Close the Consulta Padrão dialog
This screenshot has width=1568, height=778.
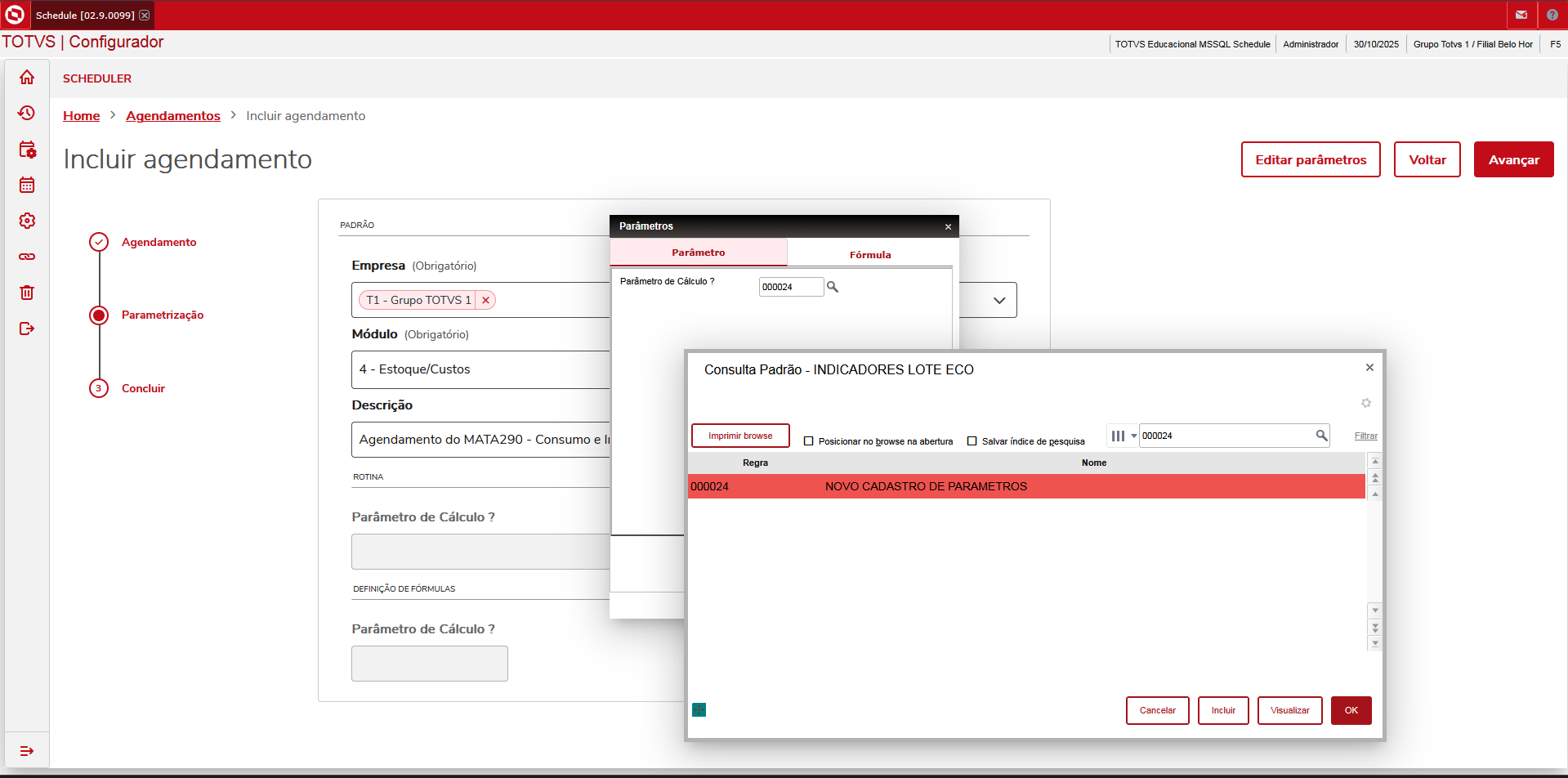pos(1369,368)
